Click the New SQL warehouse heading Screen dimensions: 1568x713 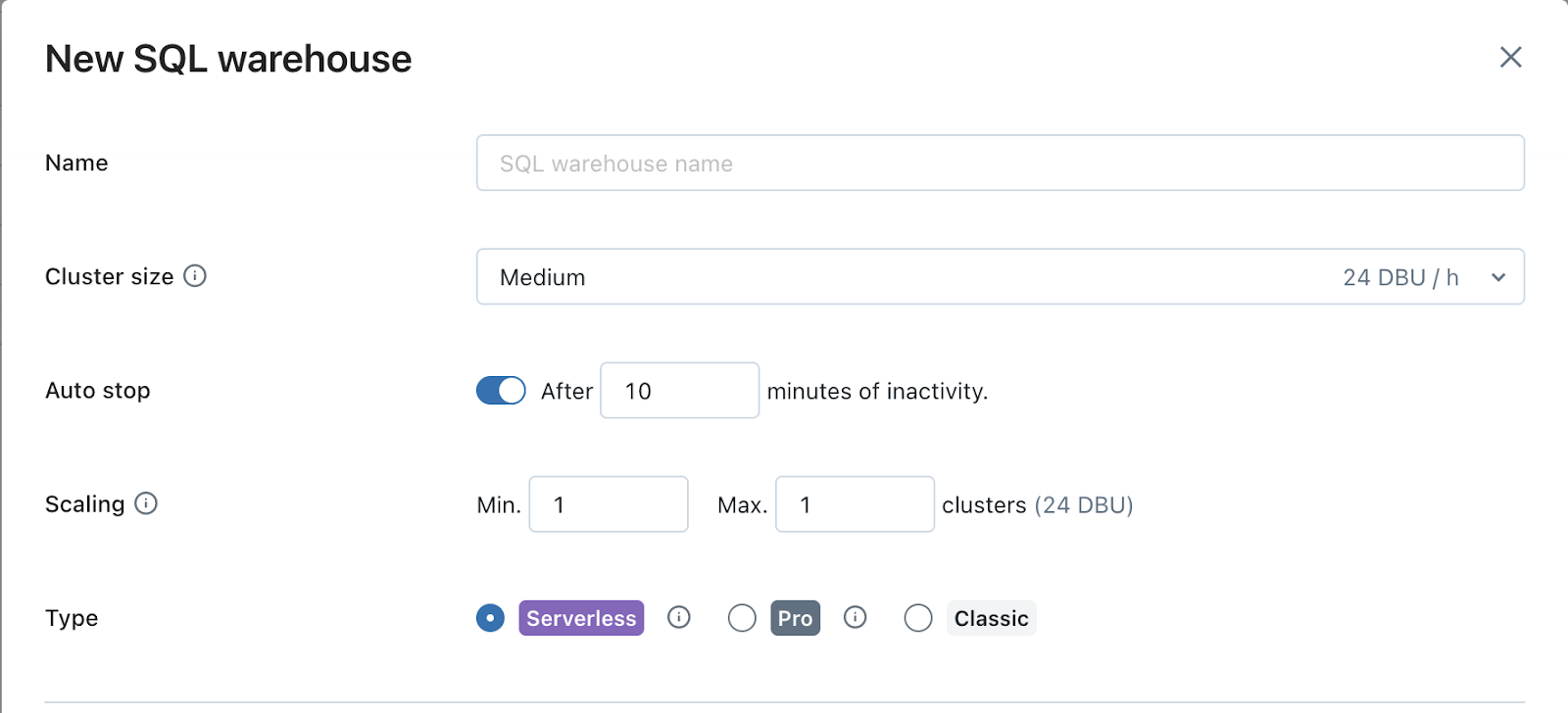(228, 59)
